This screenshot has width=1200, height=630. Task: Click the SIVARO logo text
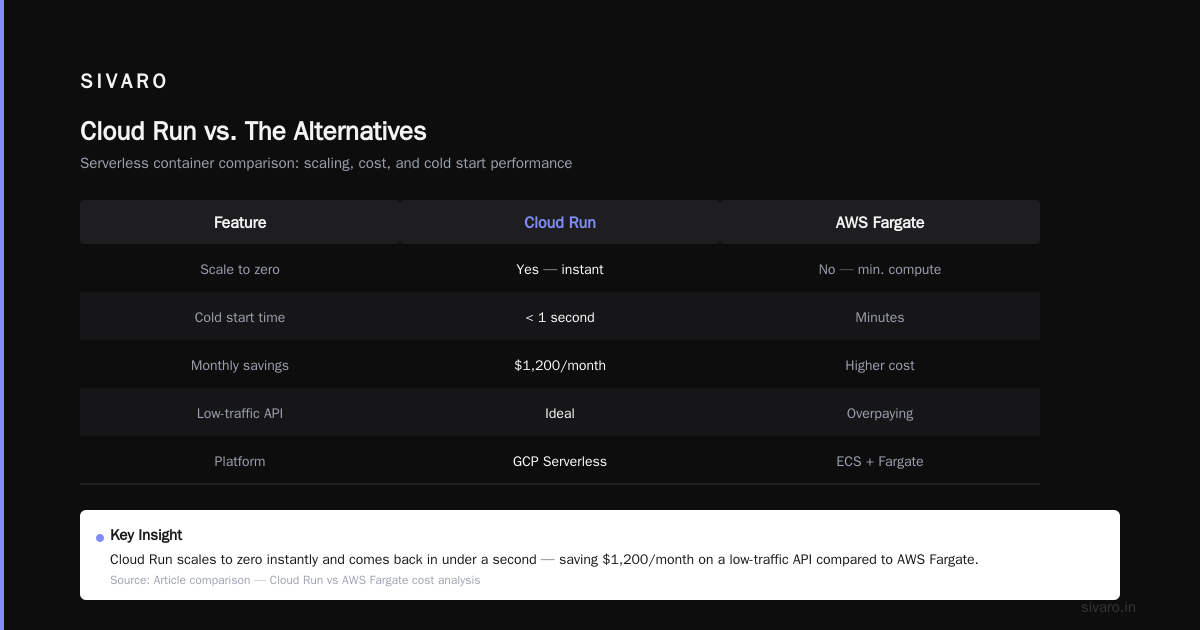coord(124,82)
